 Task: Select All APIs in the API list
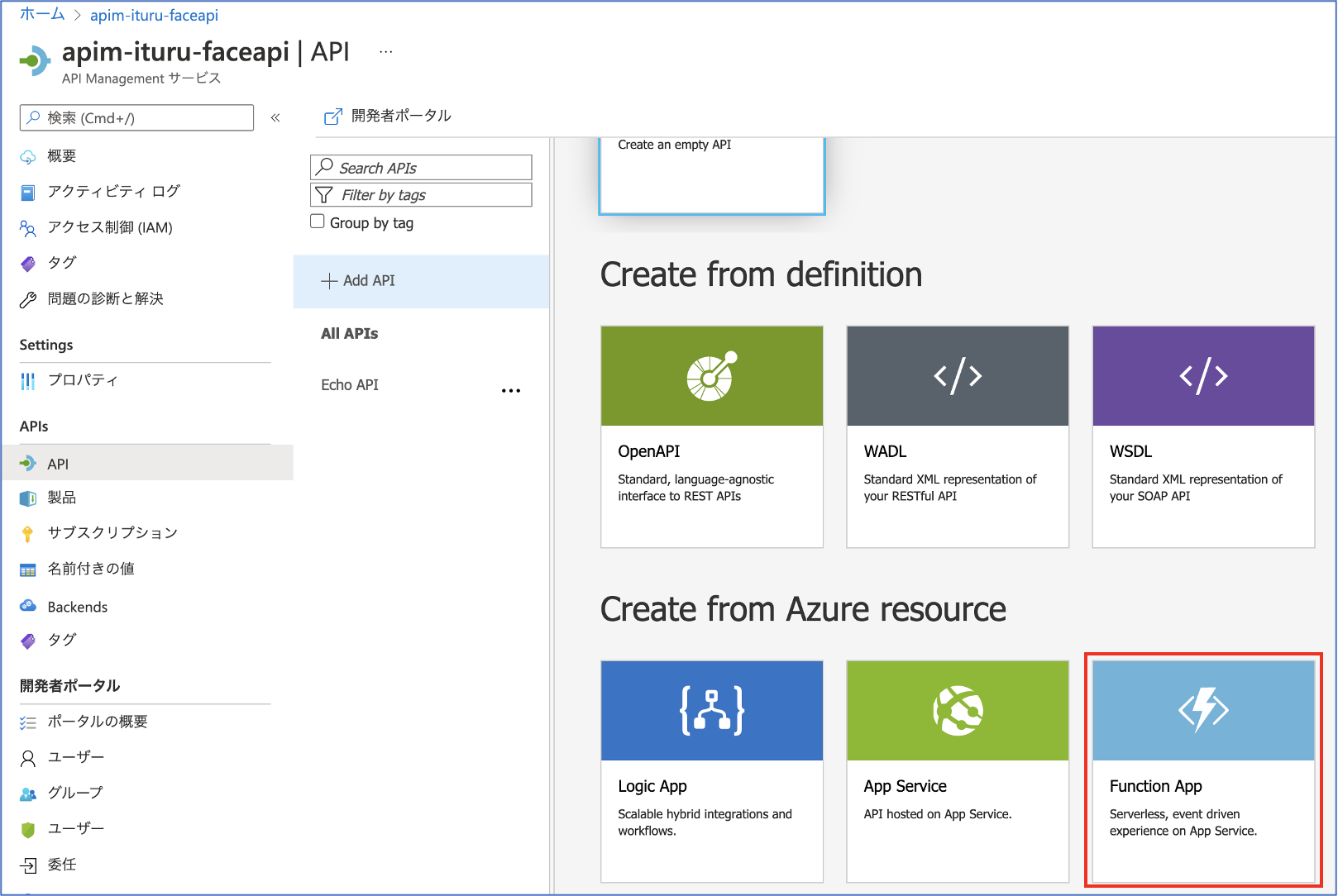coord(350,334)
